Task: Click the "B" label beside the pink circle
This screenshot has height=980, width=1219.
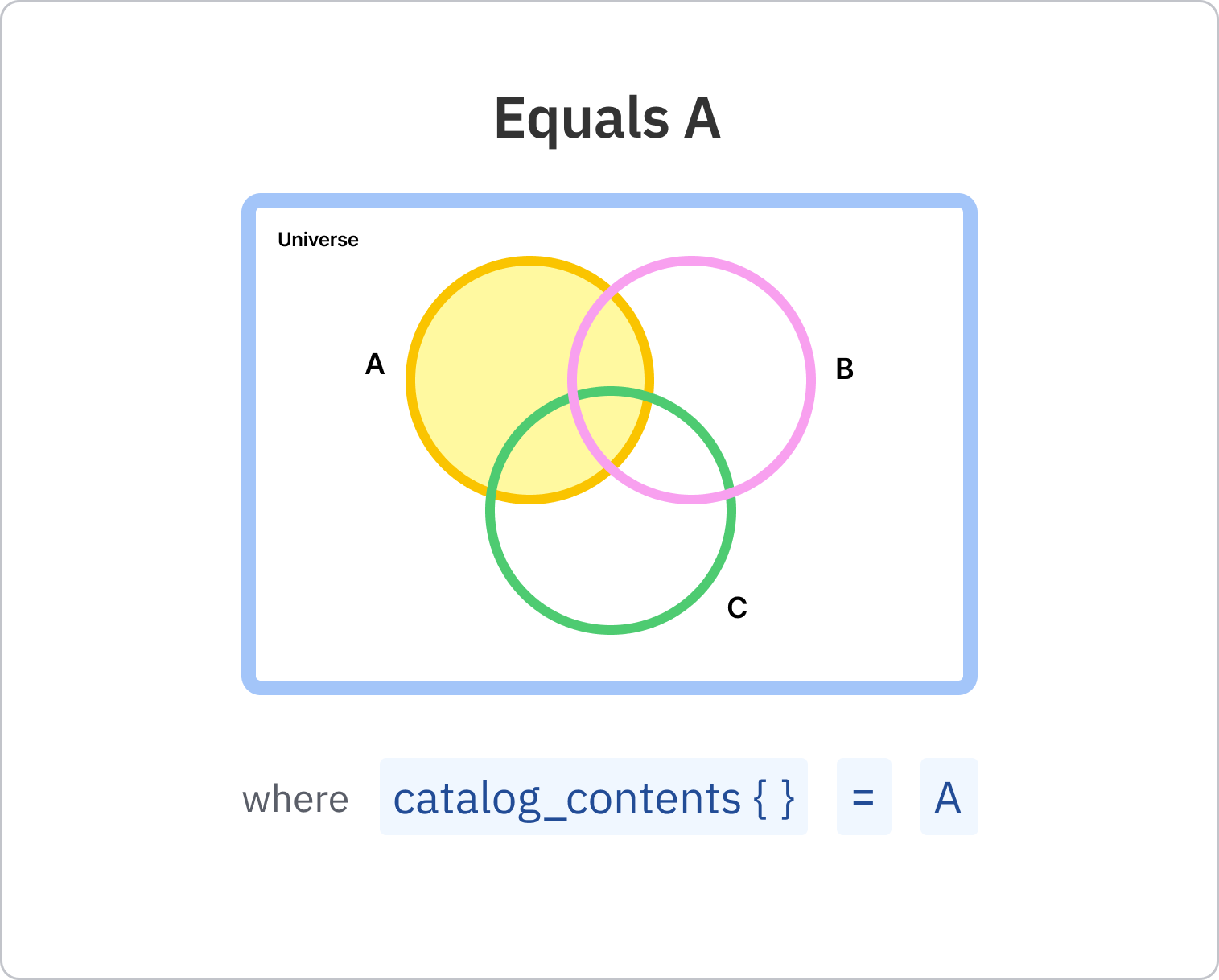Action: coord(844,369)
